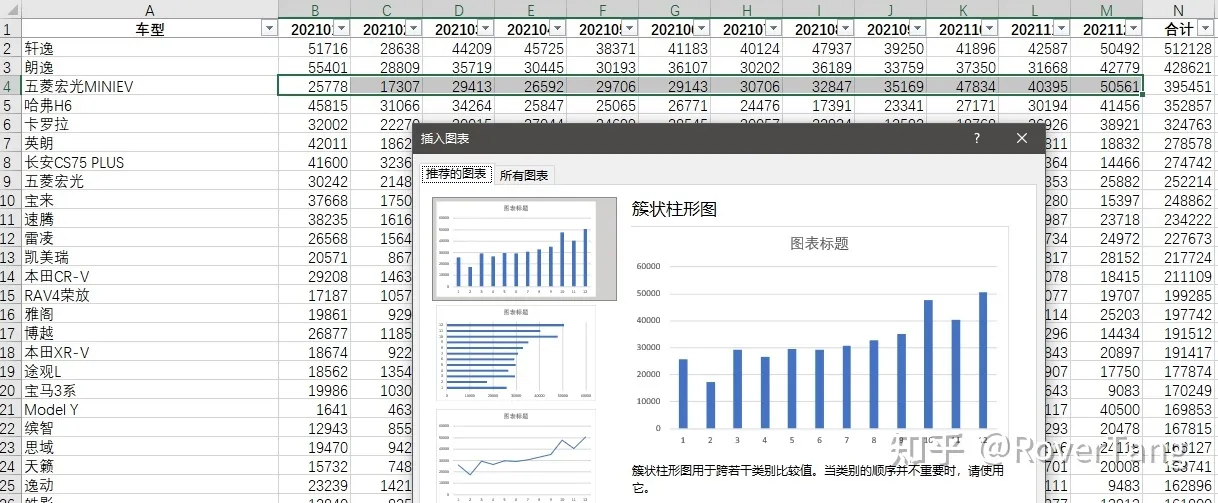Close the 插入图表 dialog with X
Image resolution: width=1218 pixels, height=503 pixels.
pyautogui.click(x=1022, y=139)
